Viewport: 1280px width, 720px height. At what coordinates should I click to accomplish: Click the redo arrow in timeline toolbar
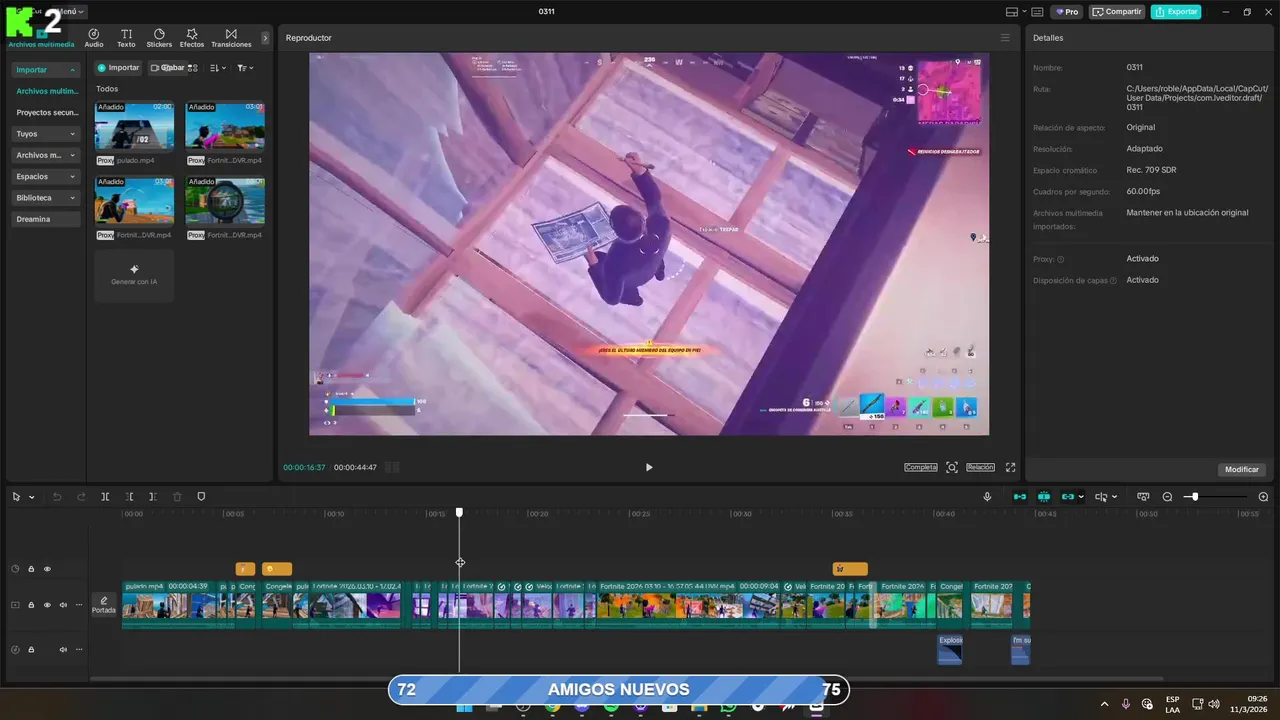(x=81, y=497)
